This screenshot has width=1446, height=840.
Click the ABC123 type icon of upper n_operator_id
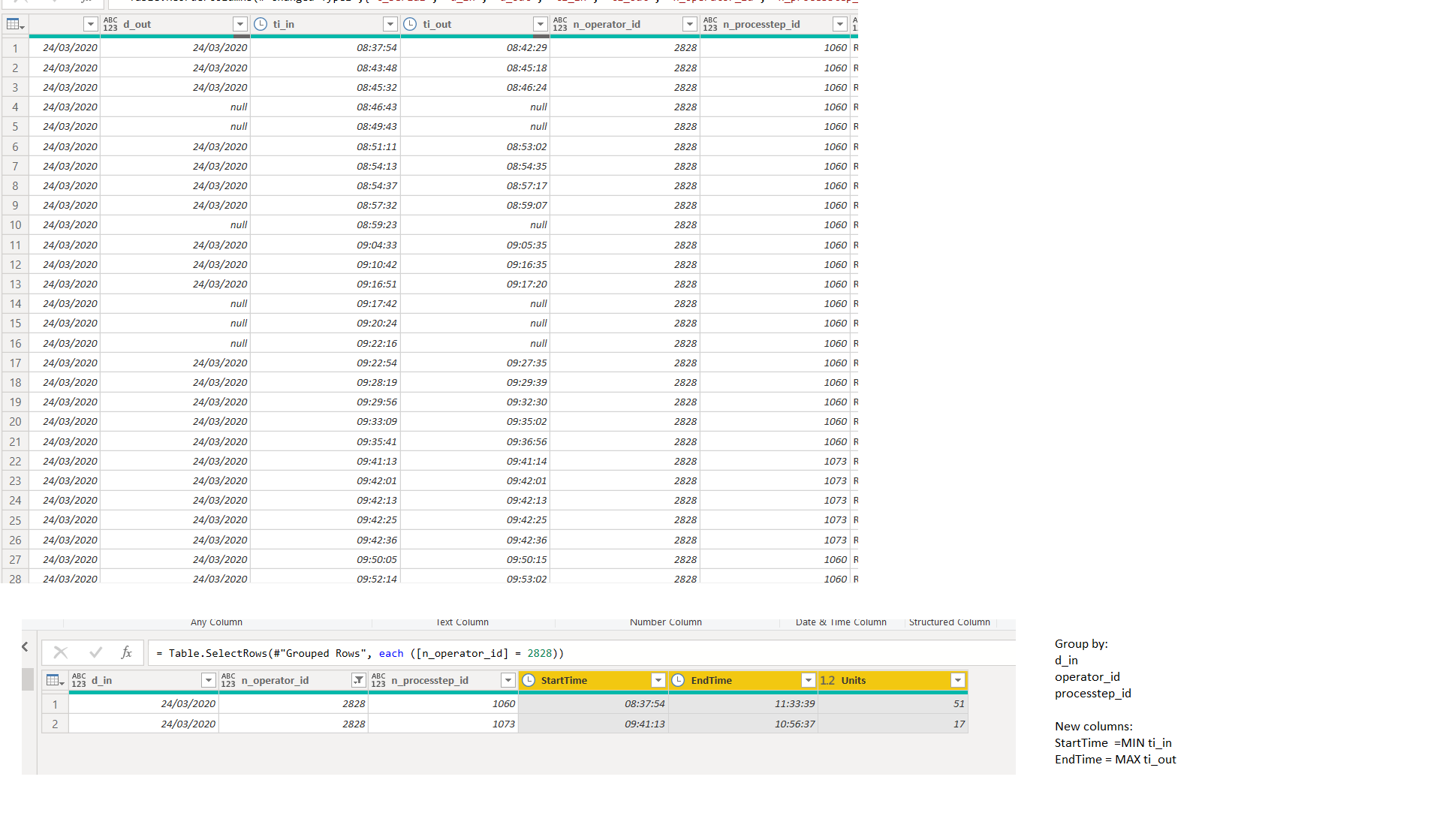pos(560,25)
